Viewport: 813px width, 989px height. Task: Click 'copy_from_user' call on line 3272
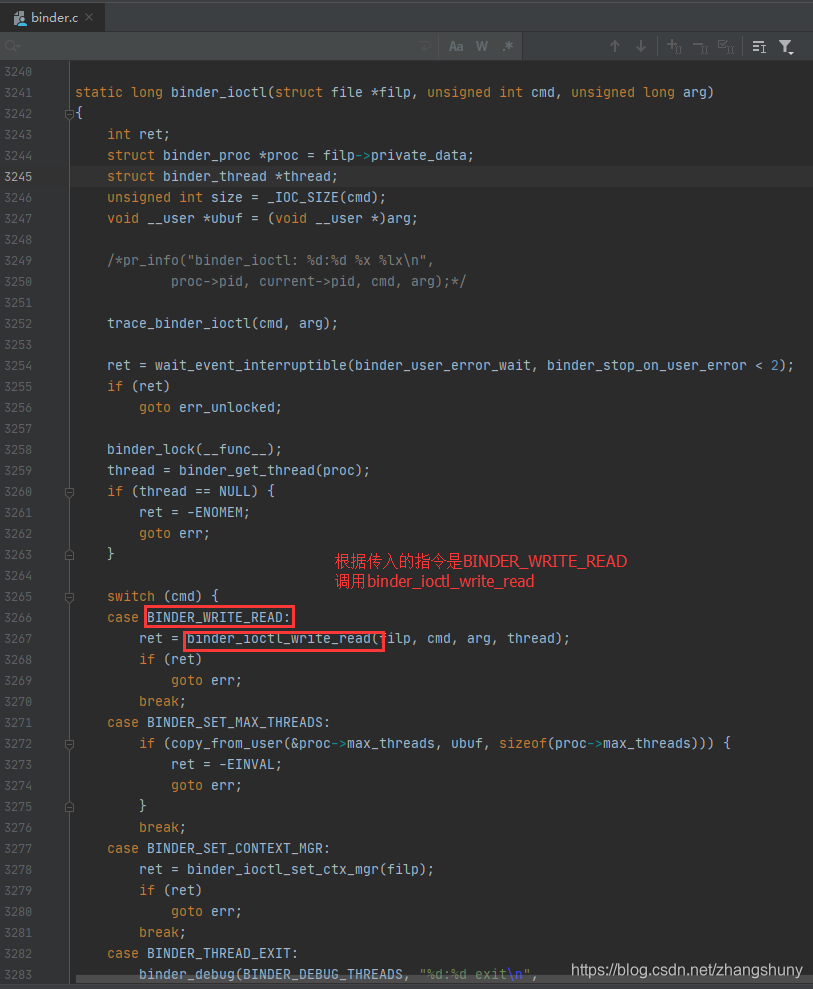(226, 743)
